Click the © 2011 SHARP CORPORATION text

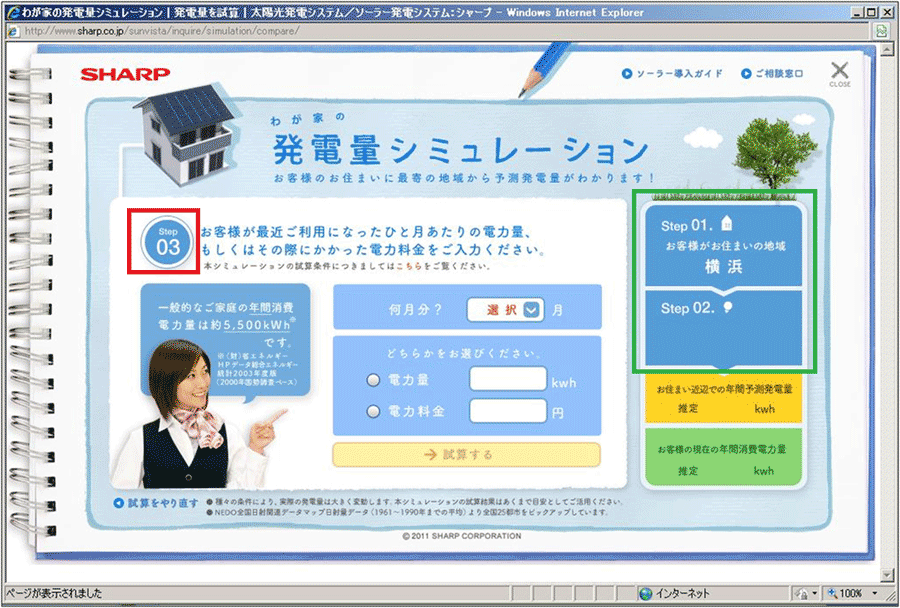click(x=461, y=536)
